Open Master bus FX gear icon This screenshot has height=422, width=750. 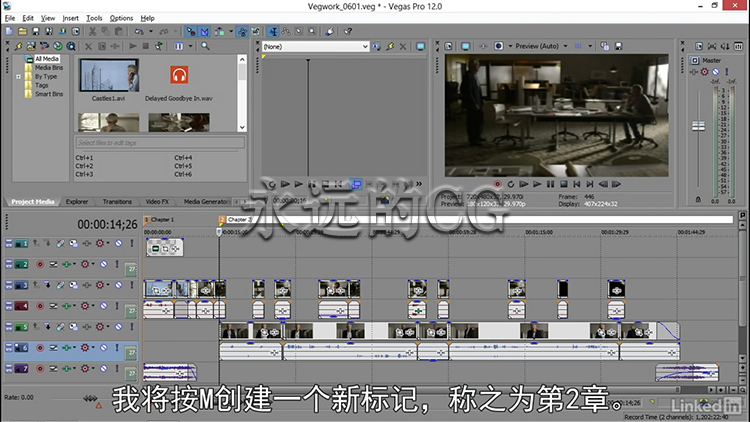click(x=705, y=72)
